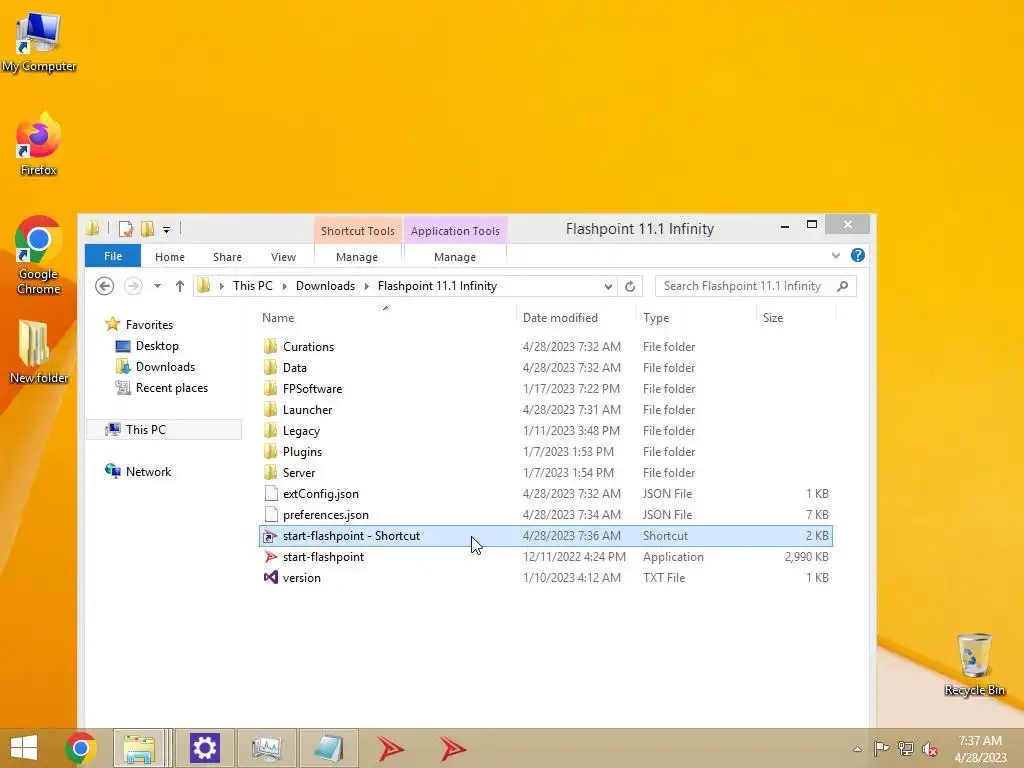Viewport: 1024px width, 768px height.
Task: Select the Server folder icon
Action: (x=270, y=472)
